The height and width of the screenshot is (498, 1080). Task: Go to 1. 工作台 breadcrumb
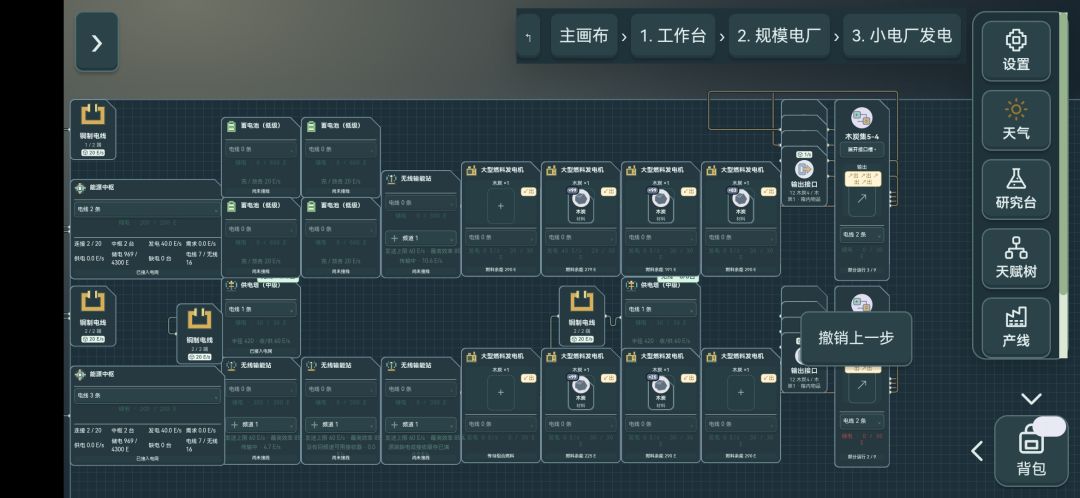pos(673,36)
